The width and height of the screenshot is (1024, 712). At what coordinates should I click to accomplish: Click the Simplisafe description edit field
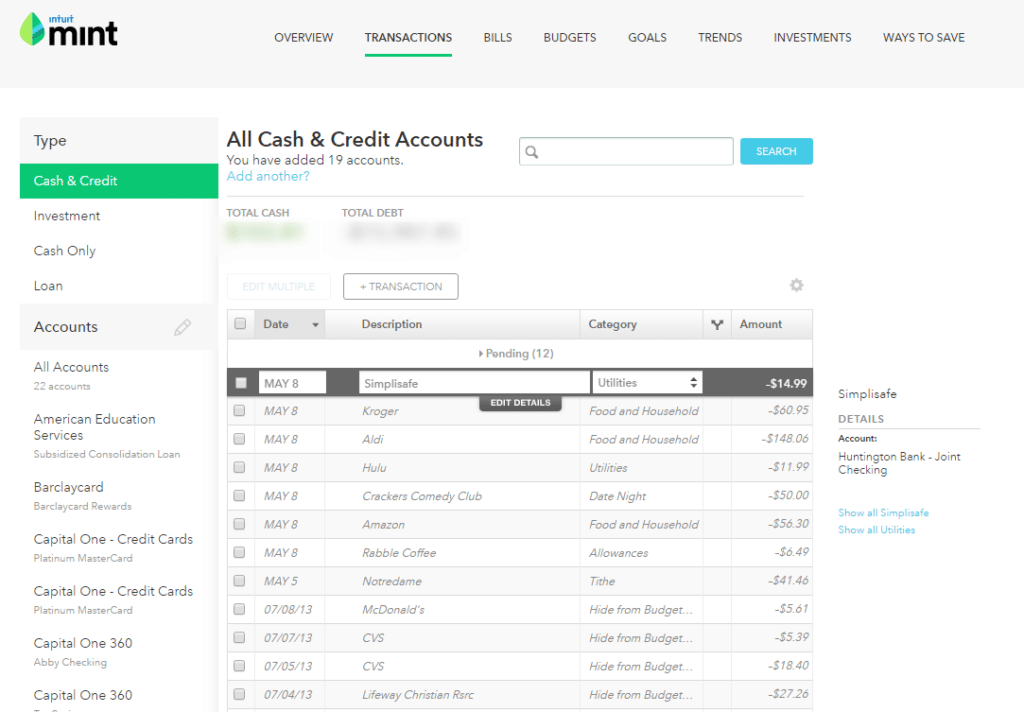pyautogui.click(x=474, y=383)
